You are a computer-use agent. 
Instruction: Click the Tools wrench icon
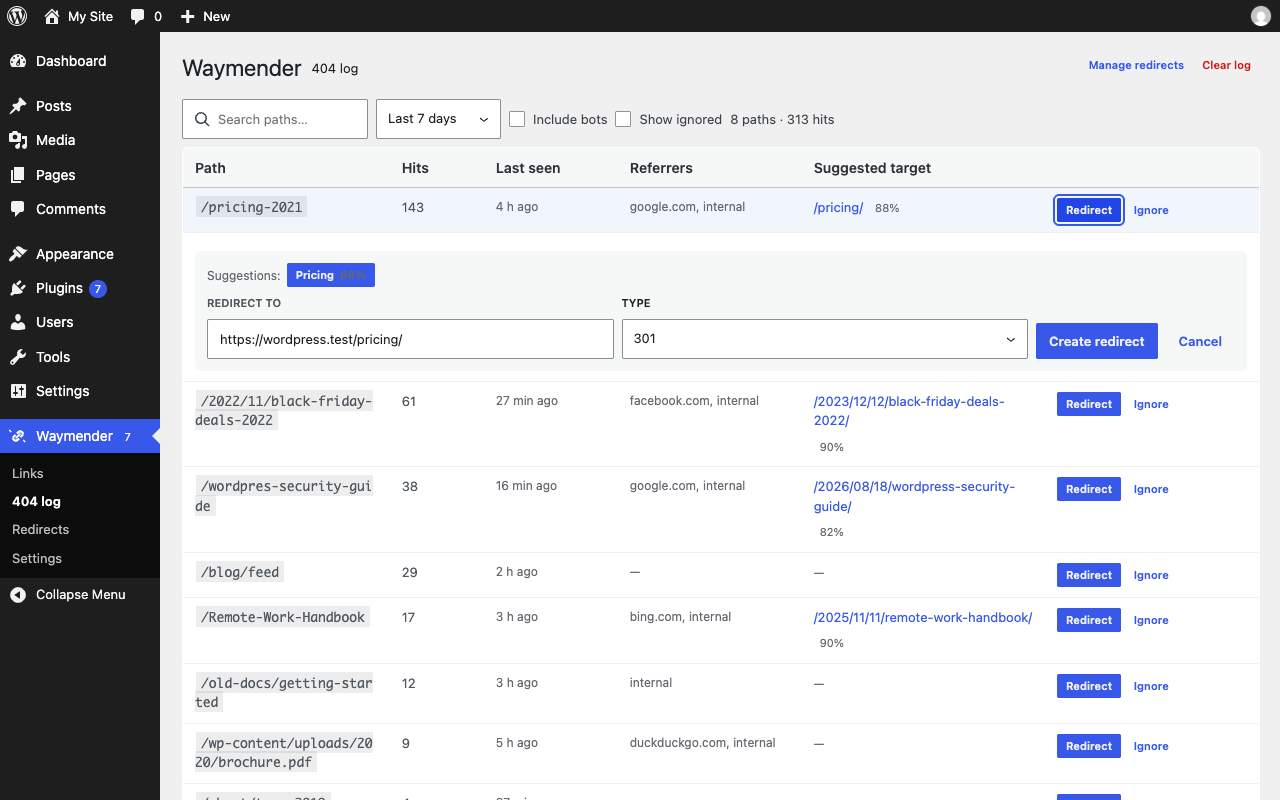[18, 357]
